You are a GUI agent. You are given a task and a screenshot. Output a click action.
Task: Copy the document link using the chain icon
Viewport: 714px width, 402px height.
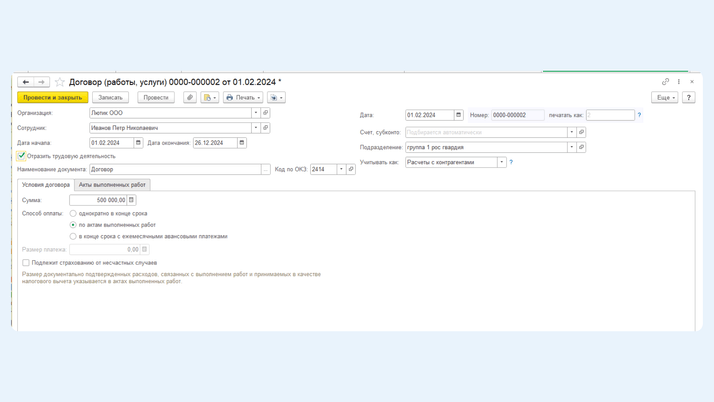[665, 81]
